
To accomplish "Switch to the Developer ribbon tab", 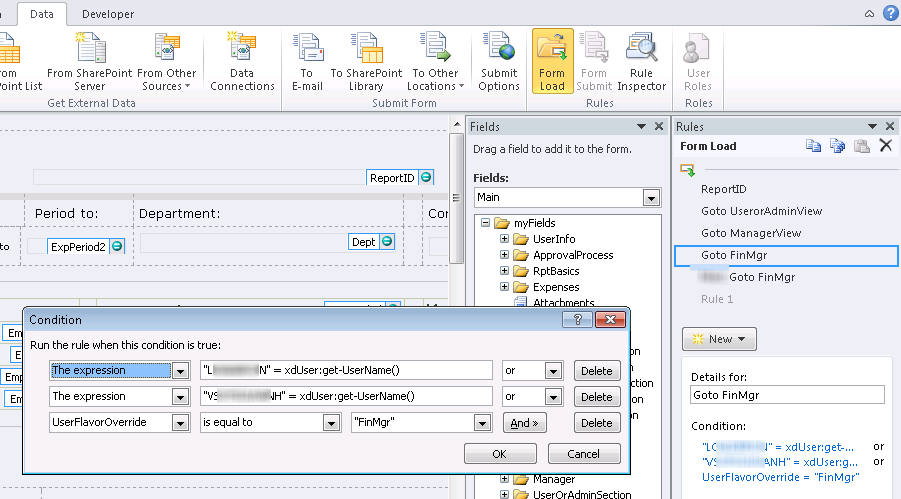I will coord(108,14).
